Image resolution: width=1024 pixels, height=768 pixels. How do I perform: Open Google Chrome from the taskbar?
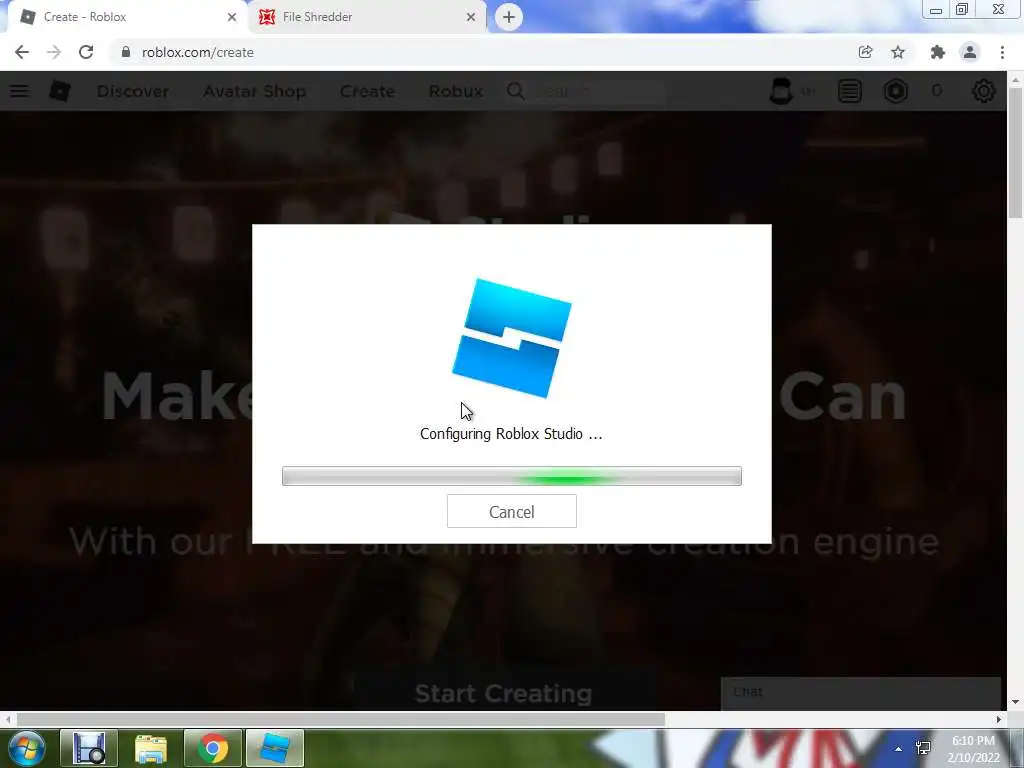213,748
